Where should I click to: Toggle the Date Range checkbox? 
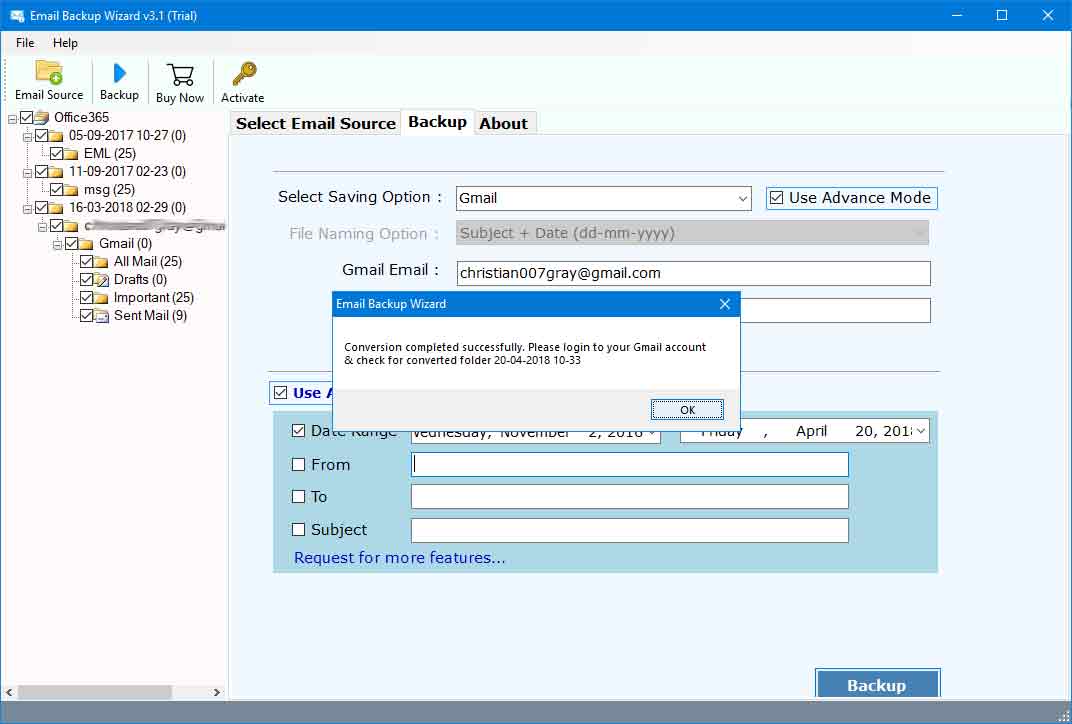pos(298,431)
